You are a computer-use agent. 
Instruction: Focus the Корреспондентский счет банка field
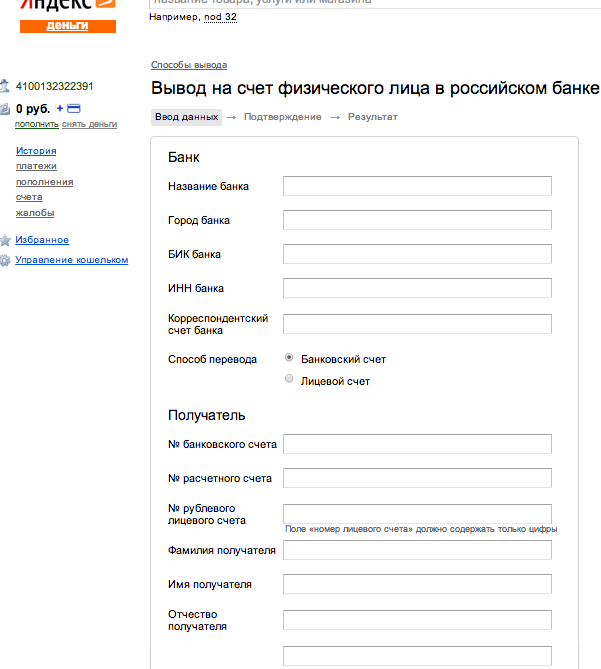point(417,324)
